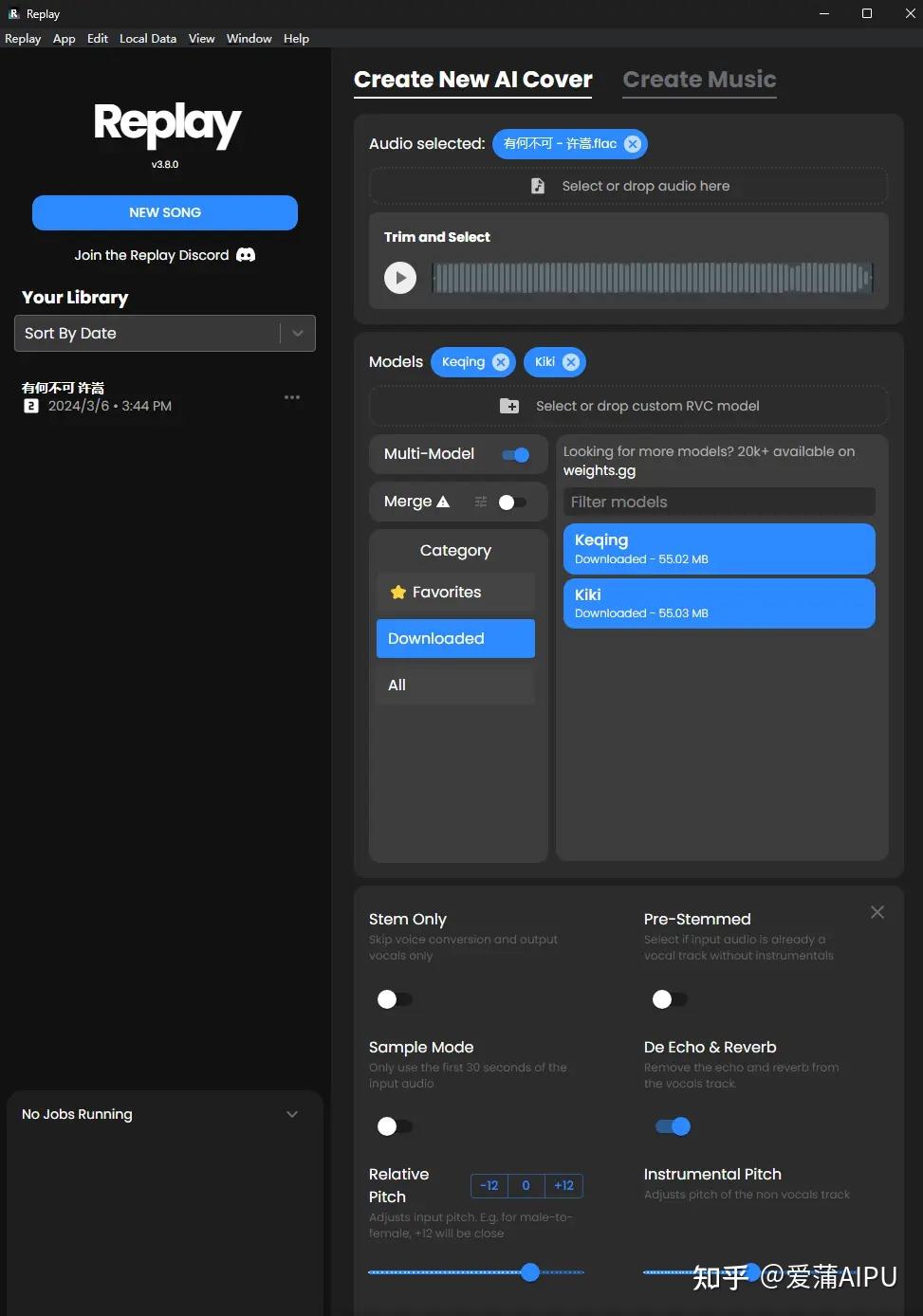The width and height of the screenshot is (923, 1316).
Task: Click the Favorites star icon
Action: (x=398, y=593)
